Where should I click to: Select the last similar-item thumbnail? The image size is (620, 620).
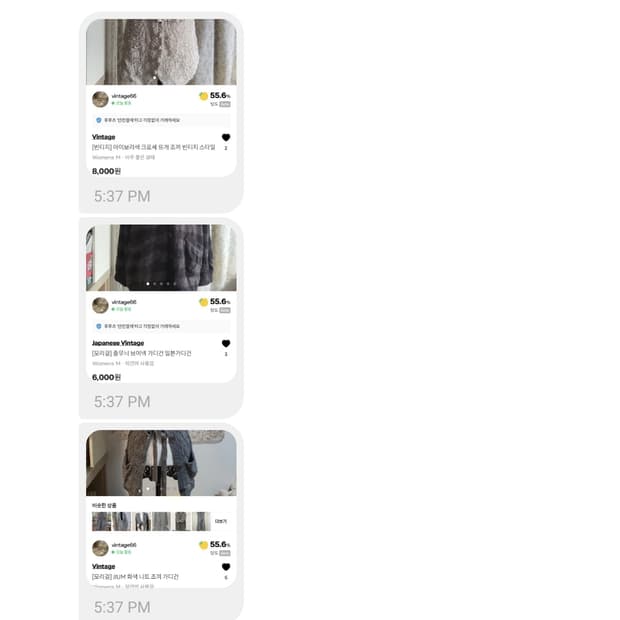pyautogui.click(x=201, y=521)
